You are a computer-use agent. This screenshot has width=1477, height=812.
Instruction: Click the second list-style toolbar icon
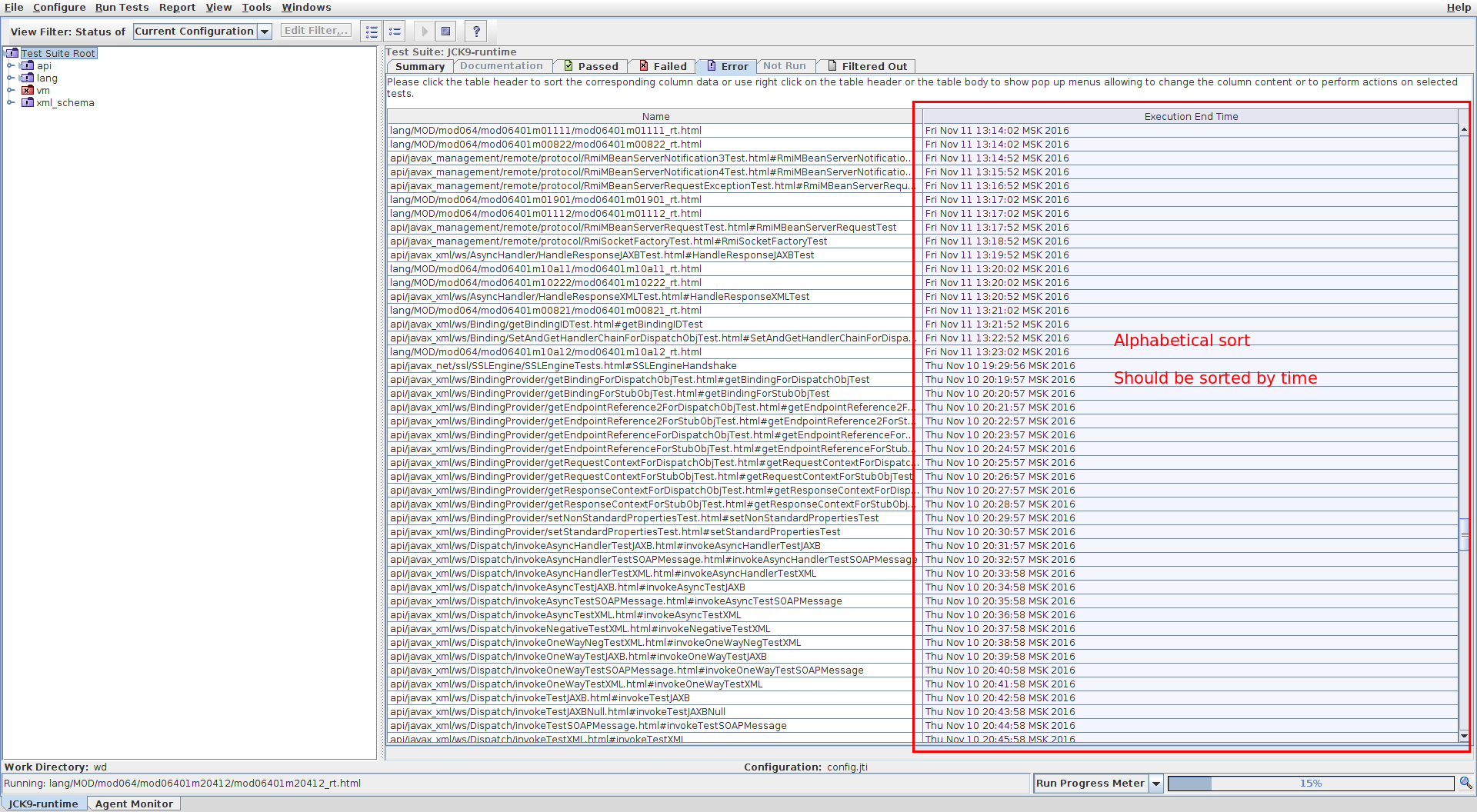coord(395,32)
